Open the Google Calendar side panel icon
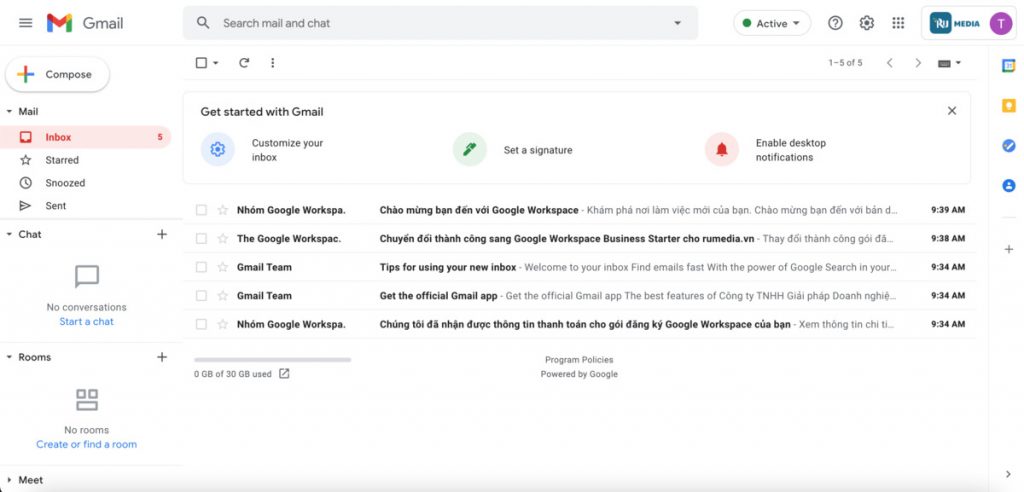The height and width of the screenshot is (492, 1024). coord(1009,65)
